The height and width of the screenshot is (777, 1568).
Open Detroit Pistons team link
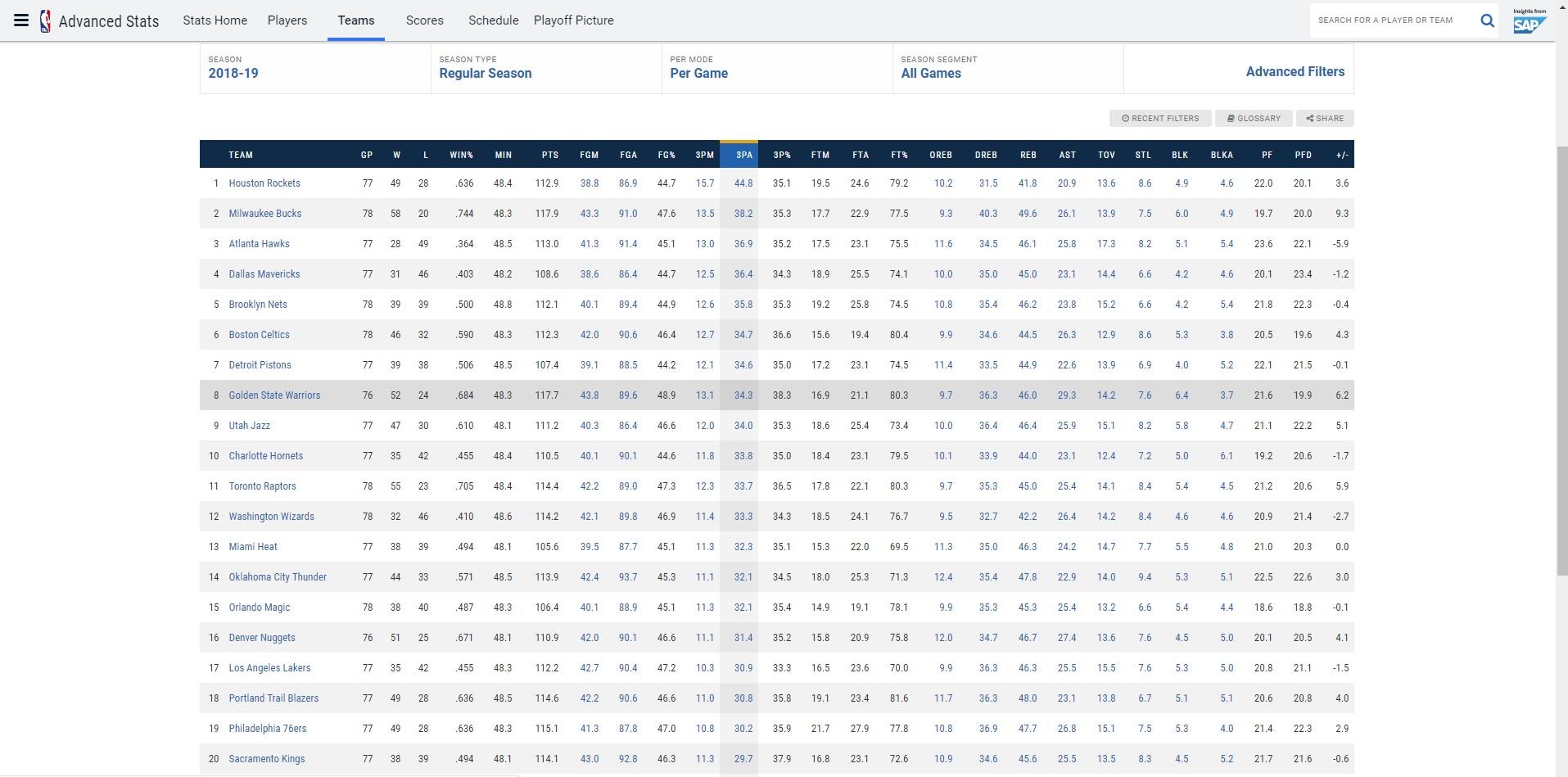click(x=260, y=365)
